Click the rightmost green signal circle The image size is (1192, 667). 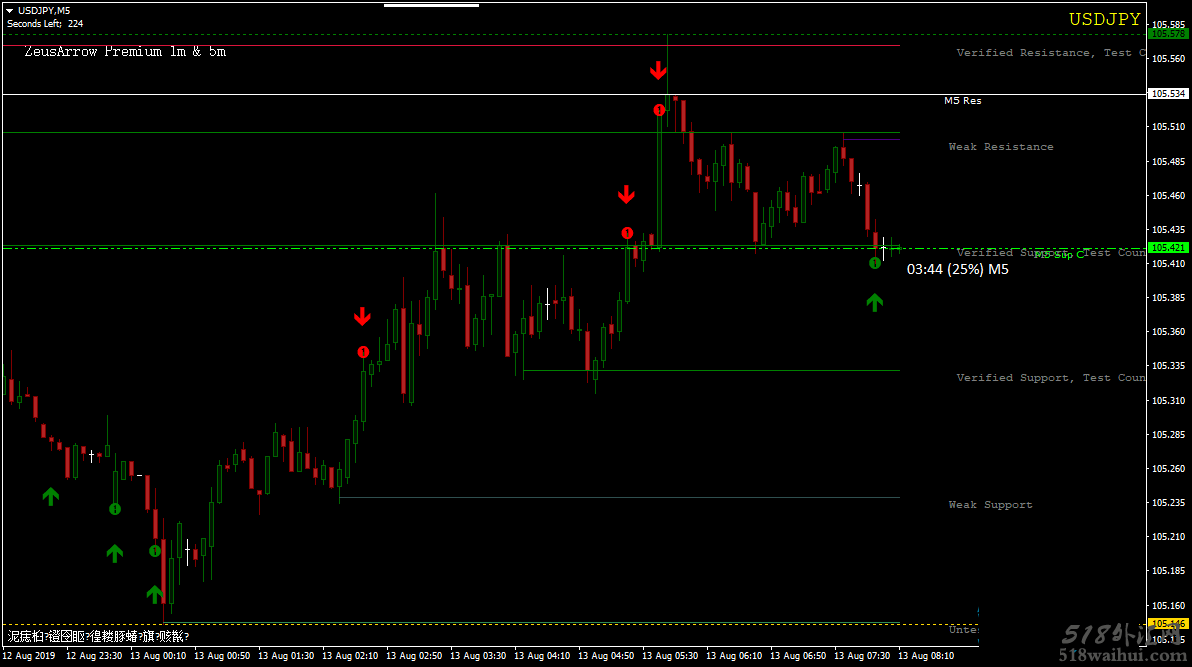click(x=875, y=263)
